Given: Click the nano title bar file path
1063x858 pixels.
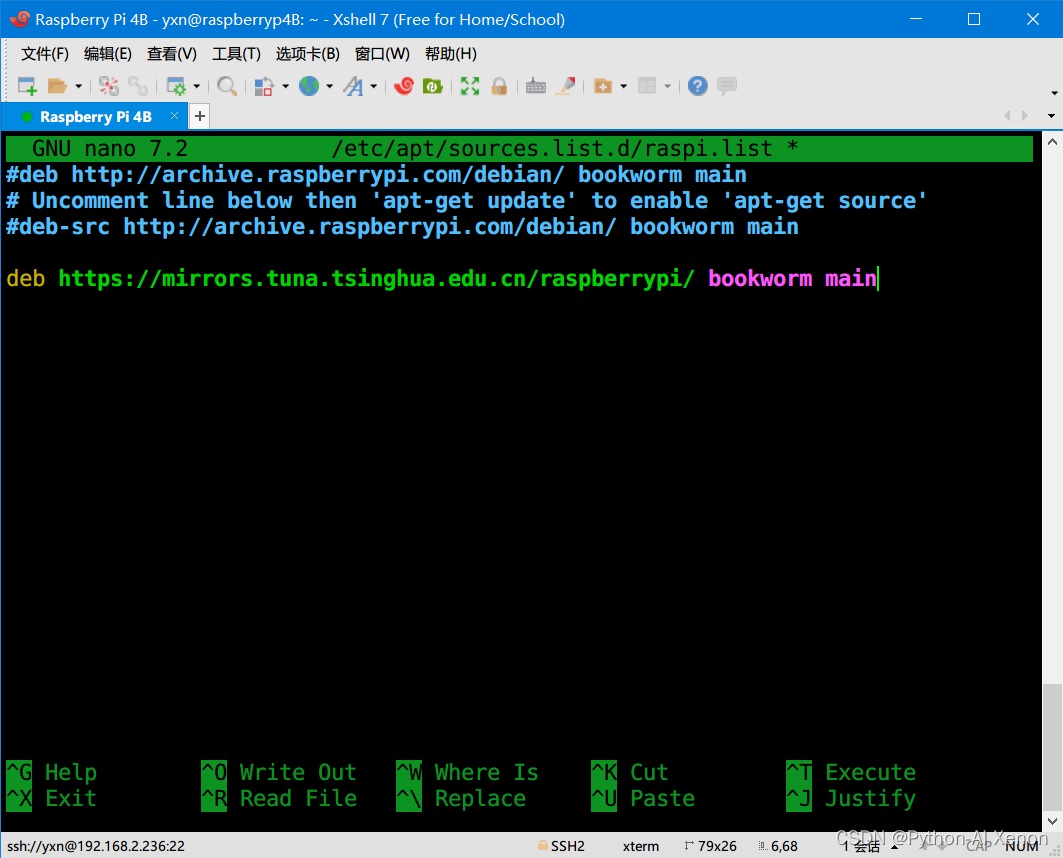Looking at the screenshot, I should point(551,148).
